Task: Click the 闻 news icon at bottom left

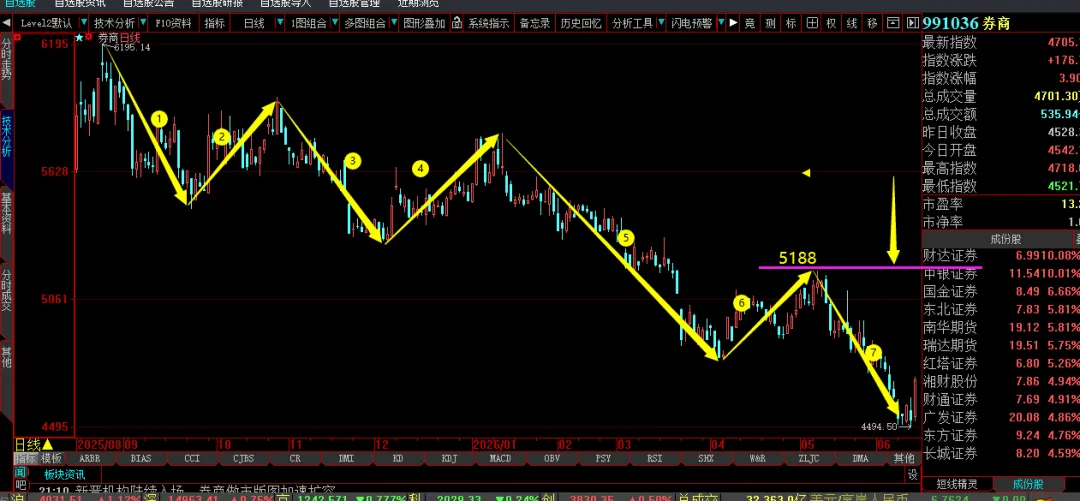Action: pos(20,472)
